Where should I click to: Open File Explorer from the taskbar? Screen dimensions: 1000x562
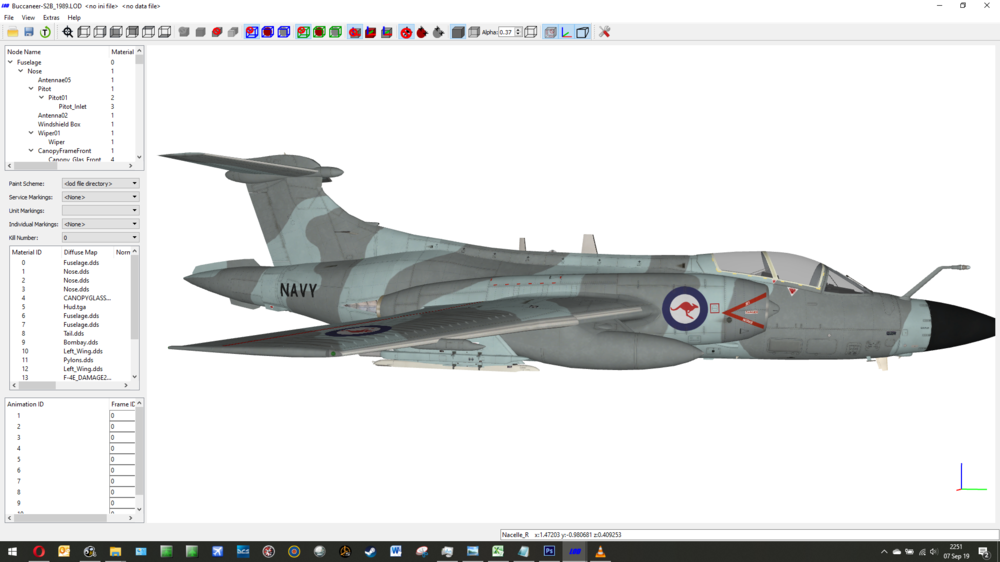(115, 552)
